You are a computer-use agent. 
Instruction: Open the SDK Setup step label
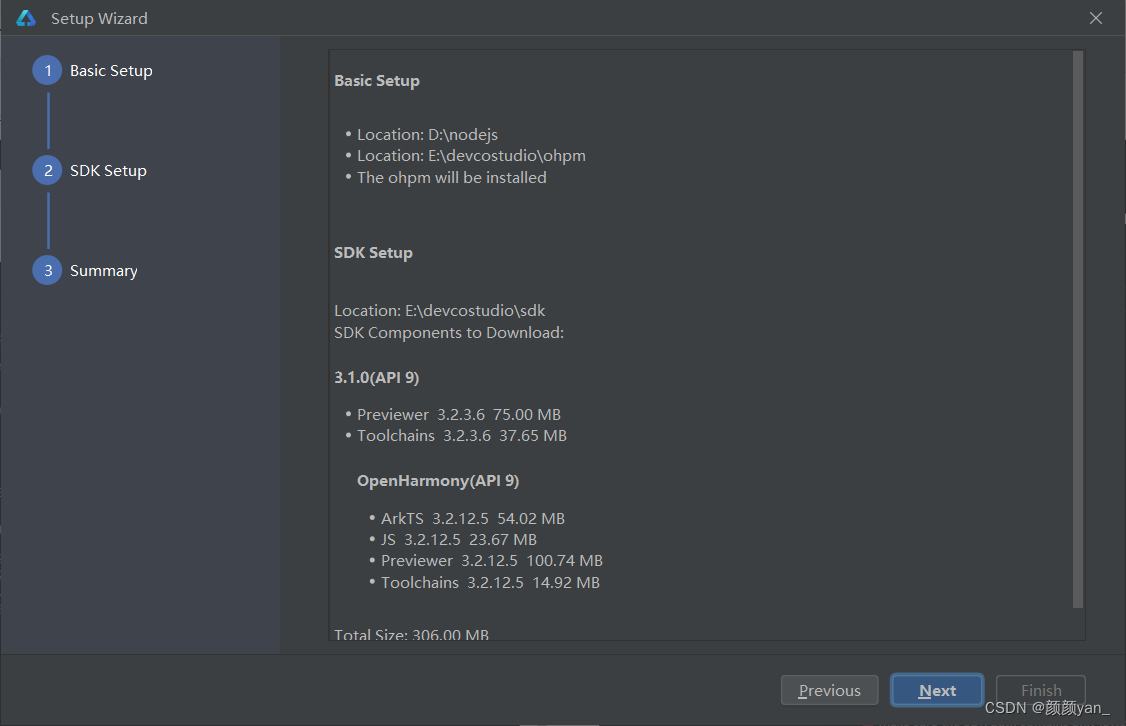(x=108, y=170)
